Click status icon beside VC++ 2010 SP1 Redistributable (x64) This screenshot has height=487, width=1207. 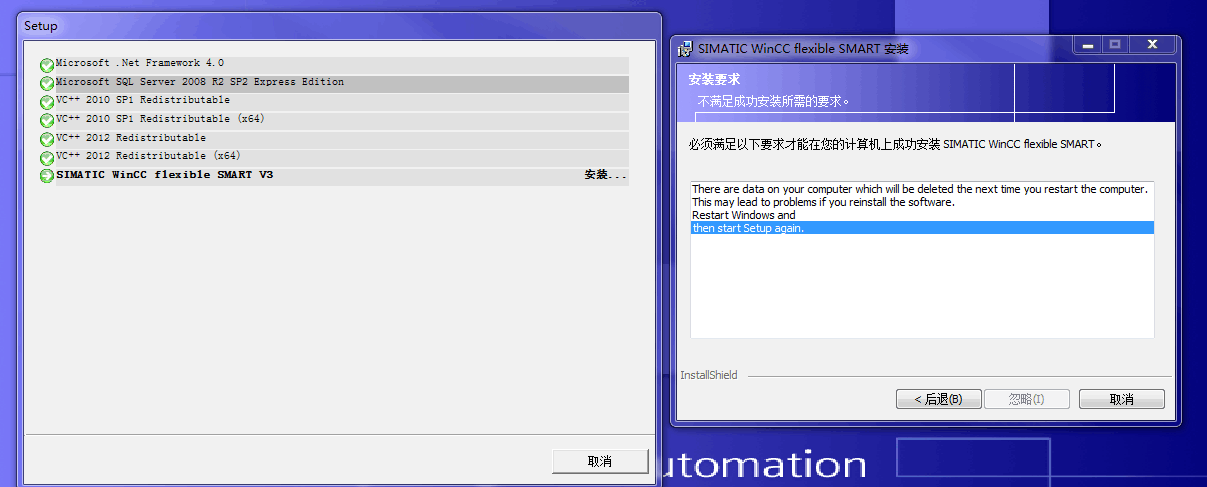[47, 121]
